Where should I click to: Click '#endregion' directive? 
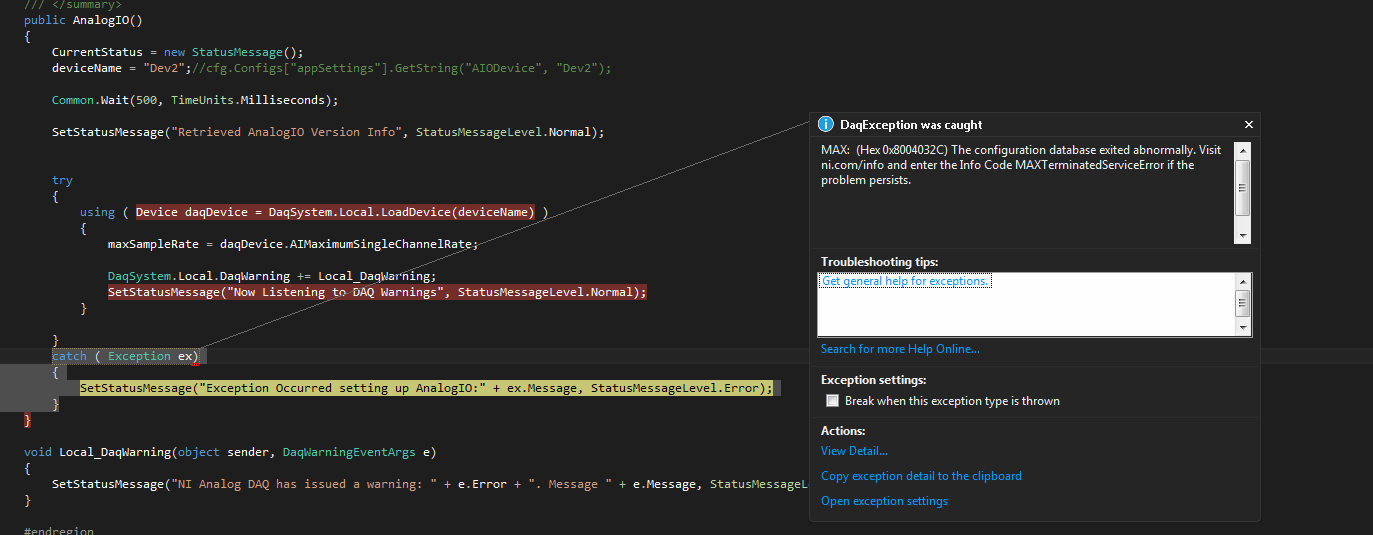coord(59,530)
